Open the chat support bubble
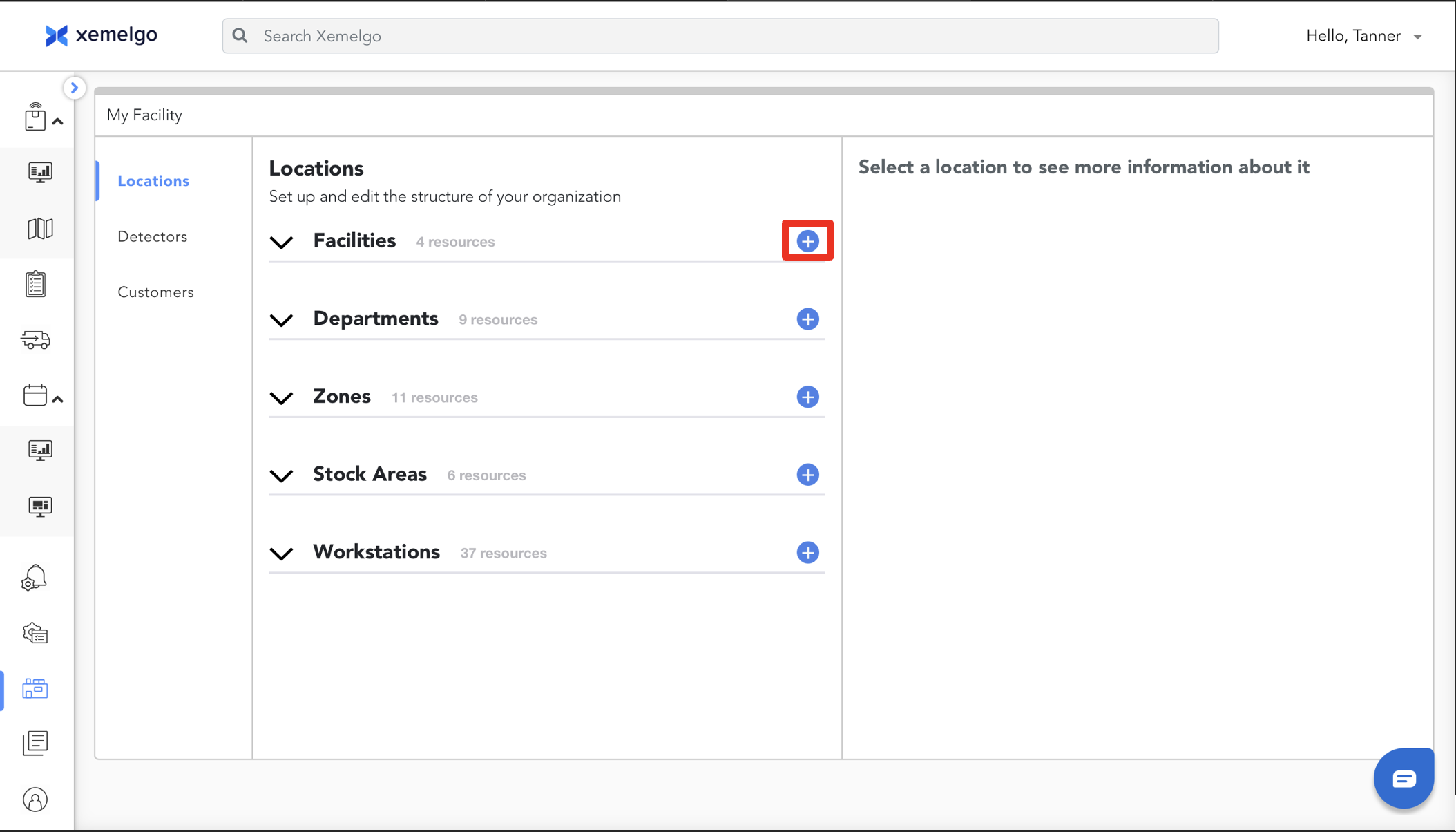 (1404, 779)
